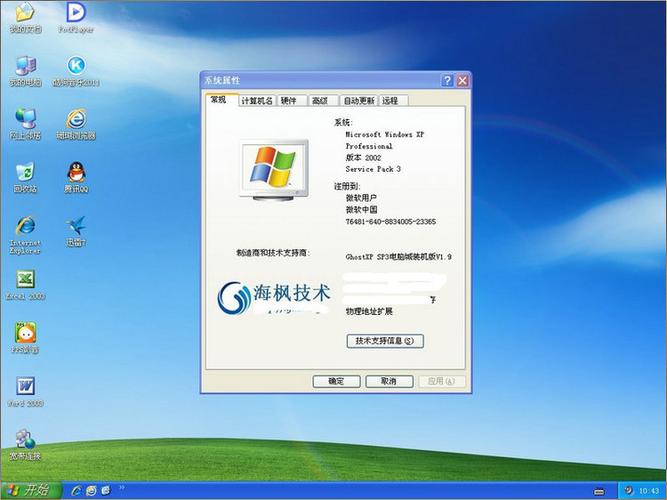Image resolution: width=667 pixels, height=500 pixels.
Task: Switch to the 自动更新 tab
Action: (359, 100)
